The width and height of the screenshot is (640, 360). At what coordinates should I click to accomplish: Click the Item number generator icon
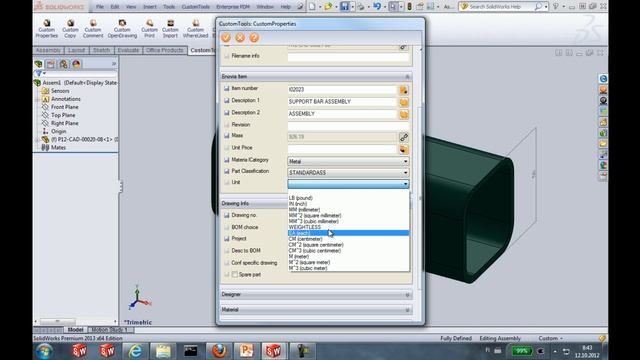(404, 90)
